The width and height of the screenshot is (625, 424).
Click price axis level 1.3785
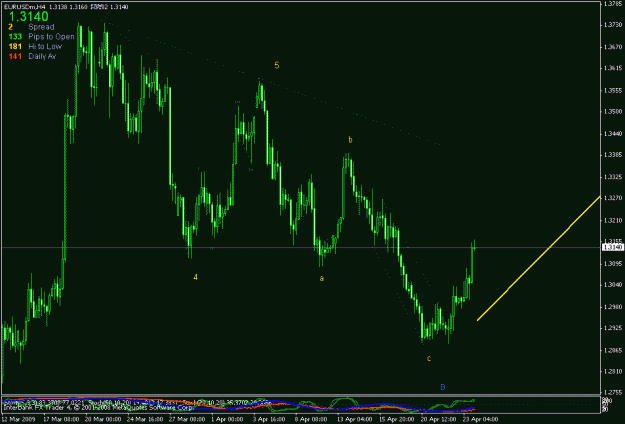(612, 4)
